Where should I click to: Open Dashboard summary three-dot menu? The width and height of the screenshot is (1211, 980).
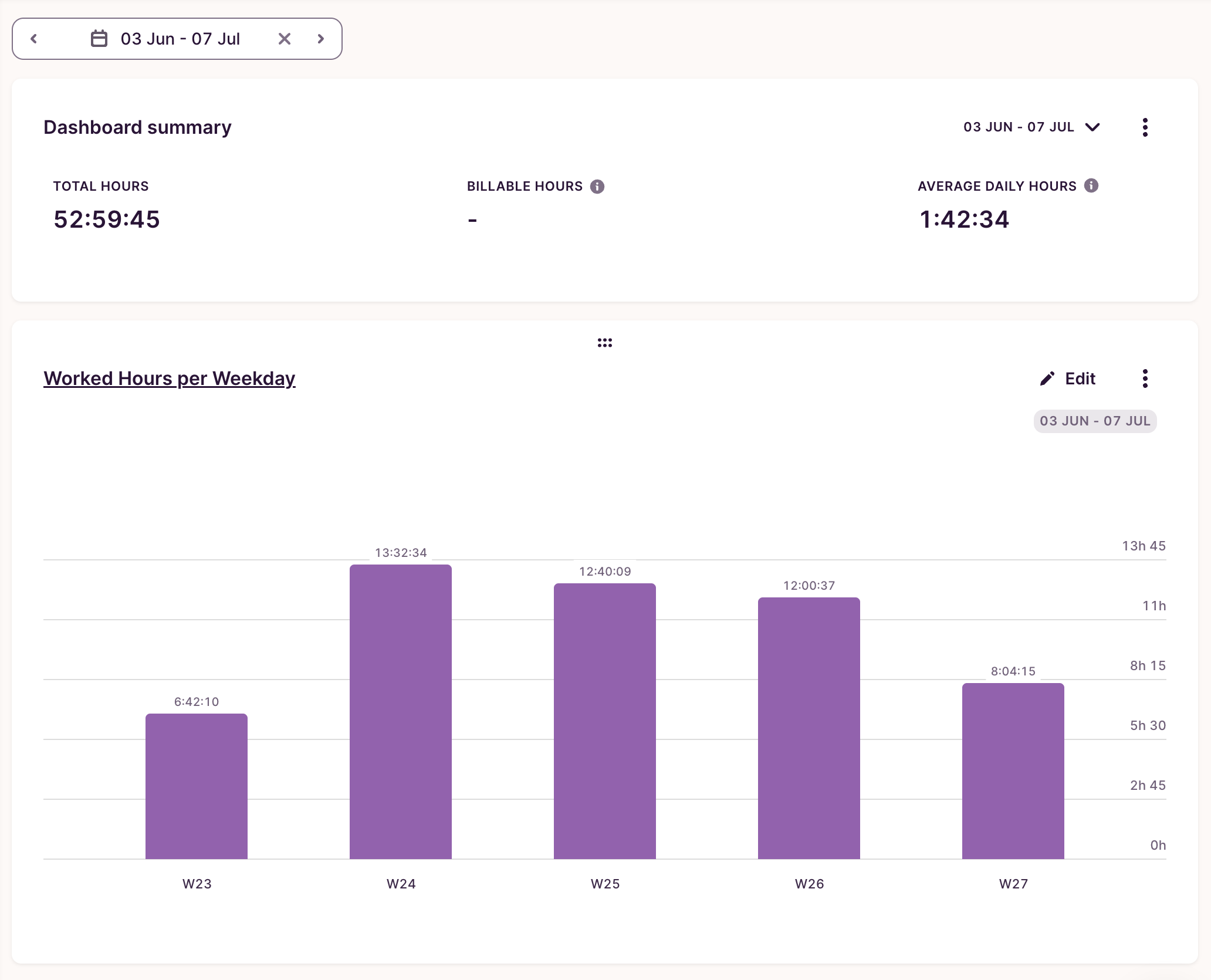click(x=1145, y=127)
